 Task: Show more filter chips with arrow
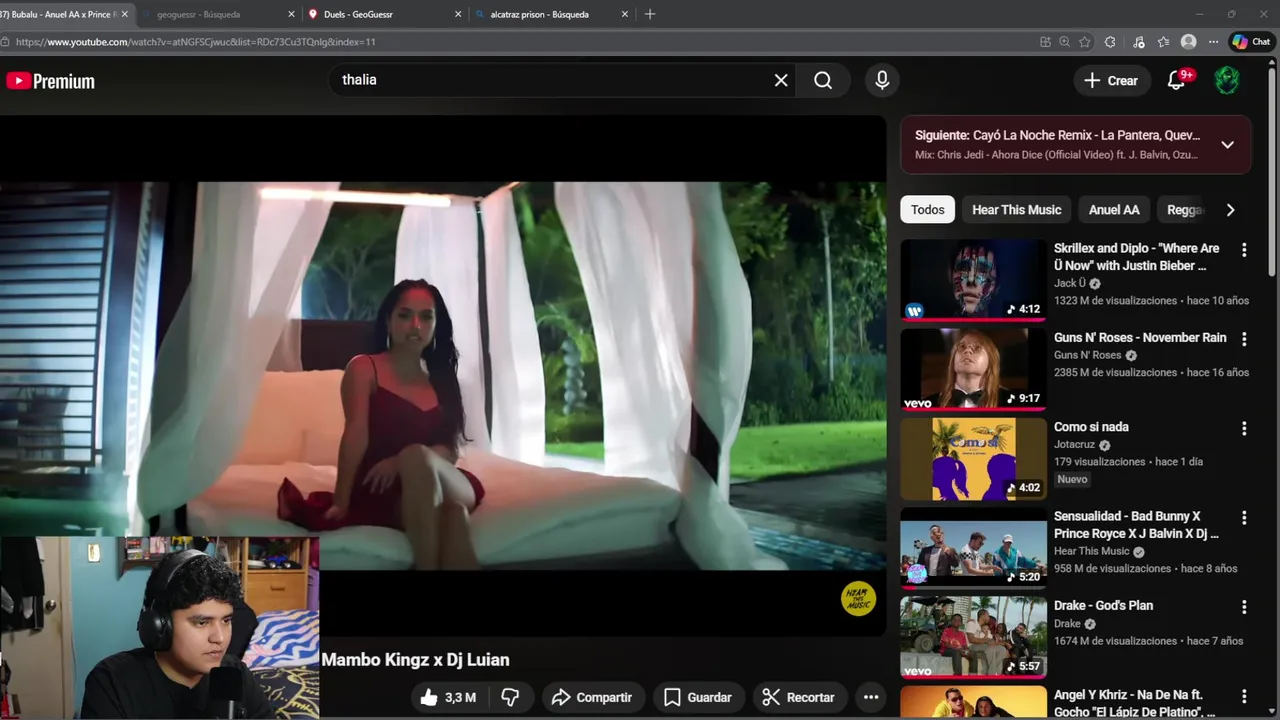click(x=1230, y=210)
